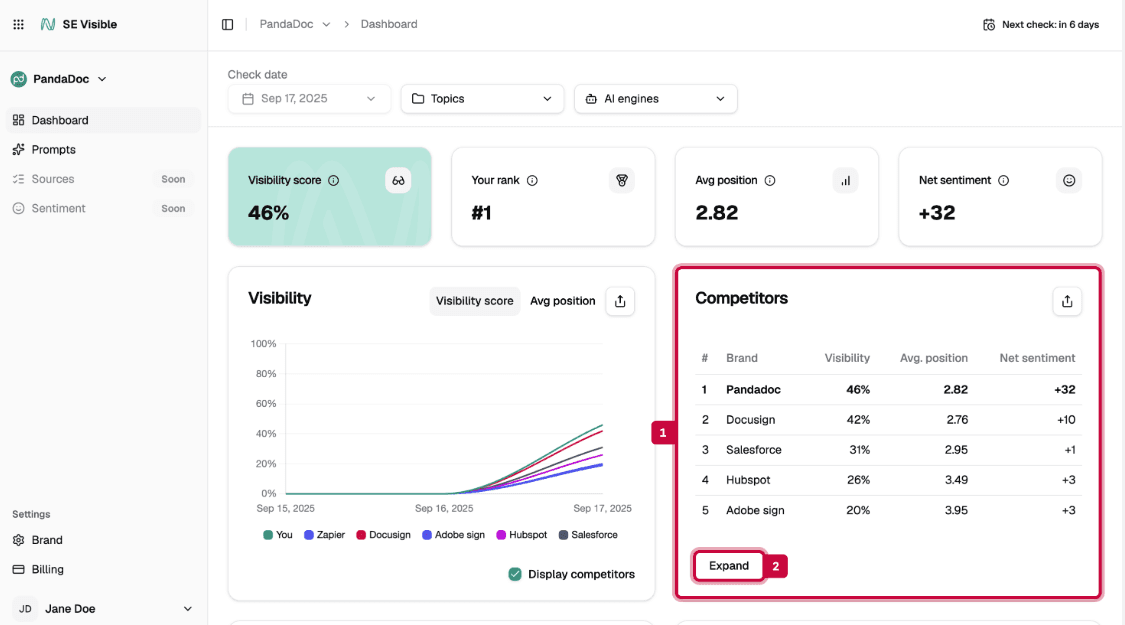Click the Adobe sign legend swatch
Screen dimensions: 1125x625
(x=427, y=535)
